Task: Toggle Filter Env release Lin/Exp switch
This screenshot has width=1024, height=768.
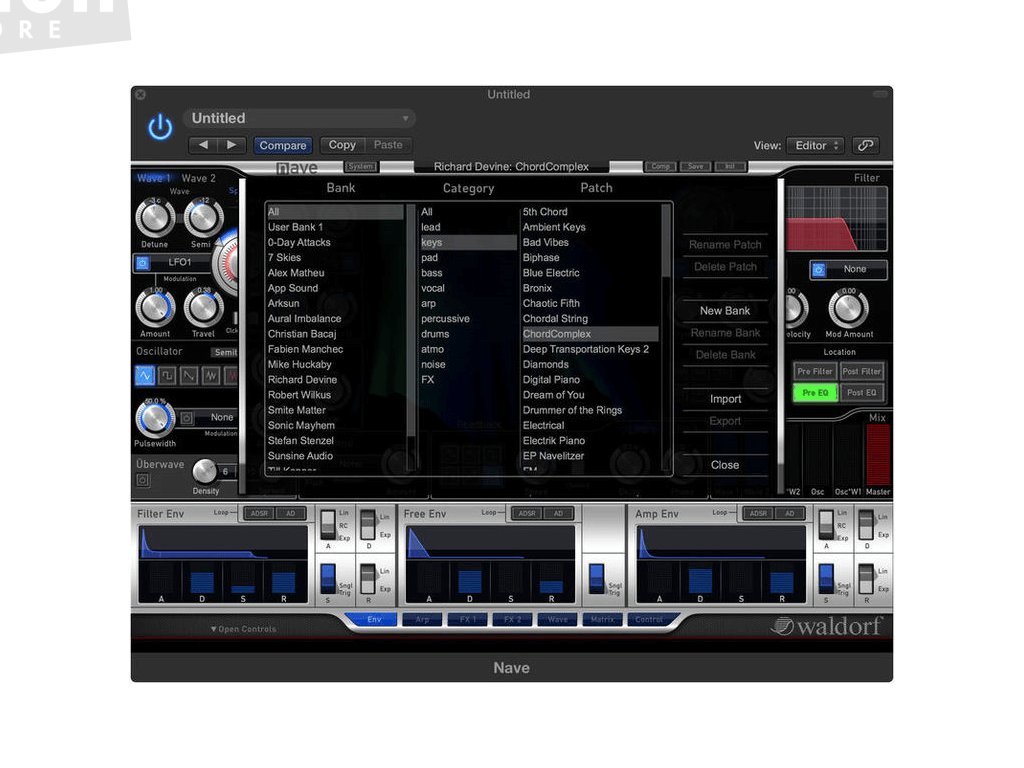Action: 368,579
